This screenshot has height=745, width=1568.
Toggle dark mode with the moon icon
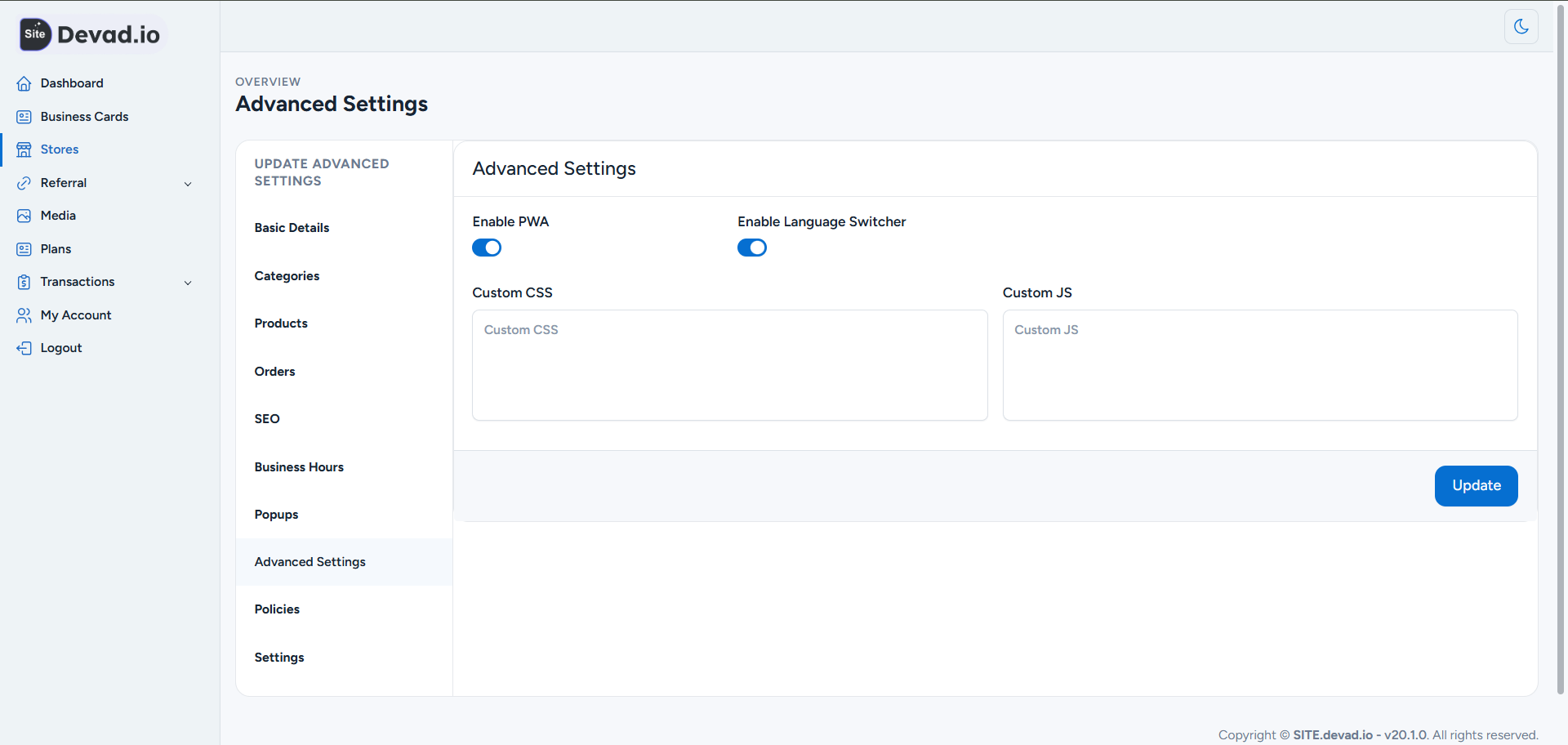click(1521, 26)
